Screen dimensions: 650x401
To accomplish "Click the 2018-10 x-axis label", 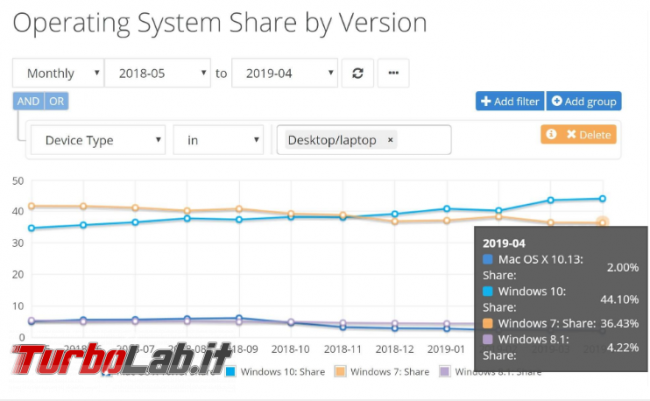I will click(x=291, y=350).
